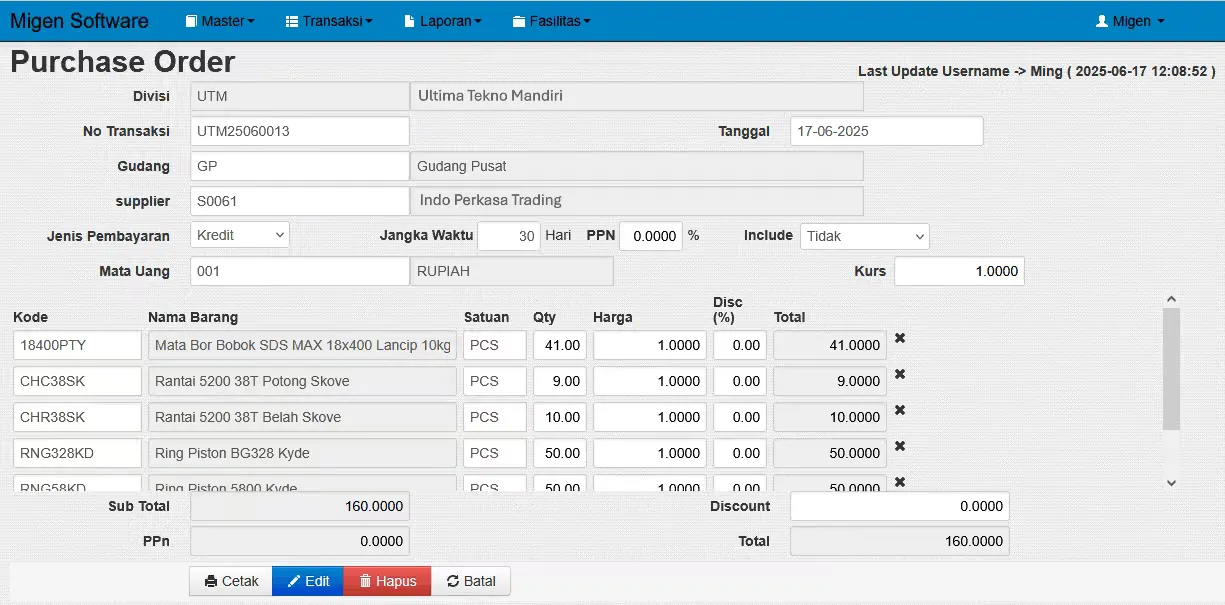Click the Tanggal date field
This screenshot has width=1225, height=605.
point(887,131)
